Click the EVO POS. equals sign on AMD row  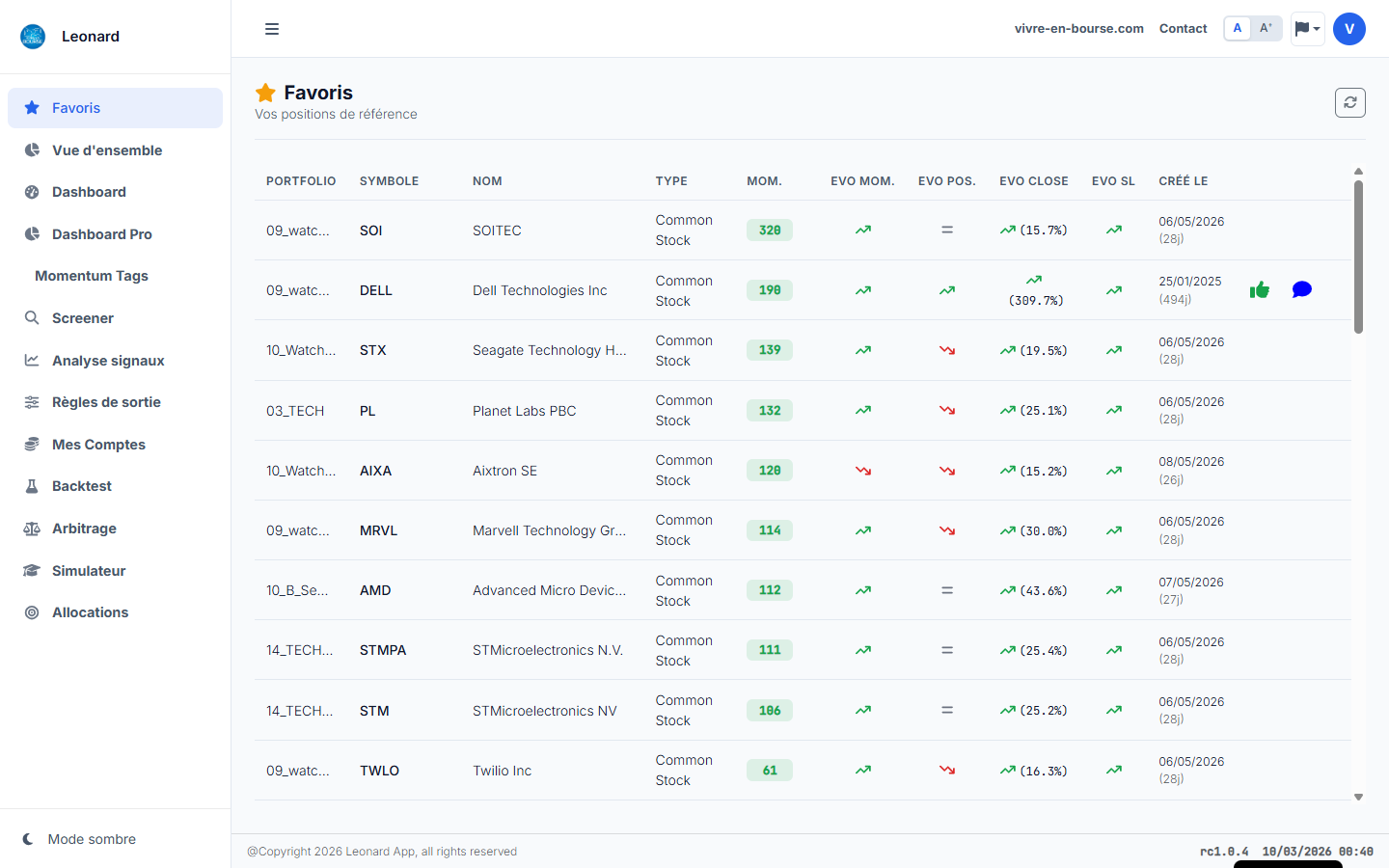pos(947,590)
